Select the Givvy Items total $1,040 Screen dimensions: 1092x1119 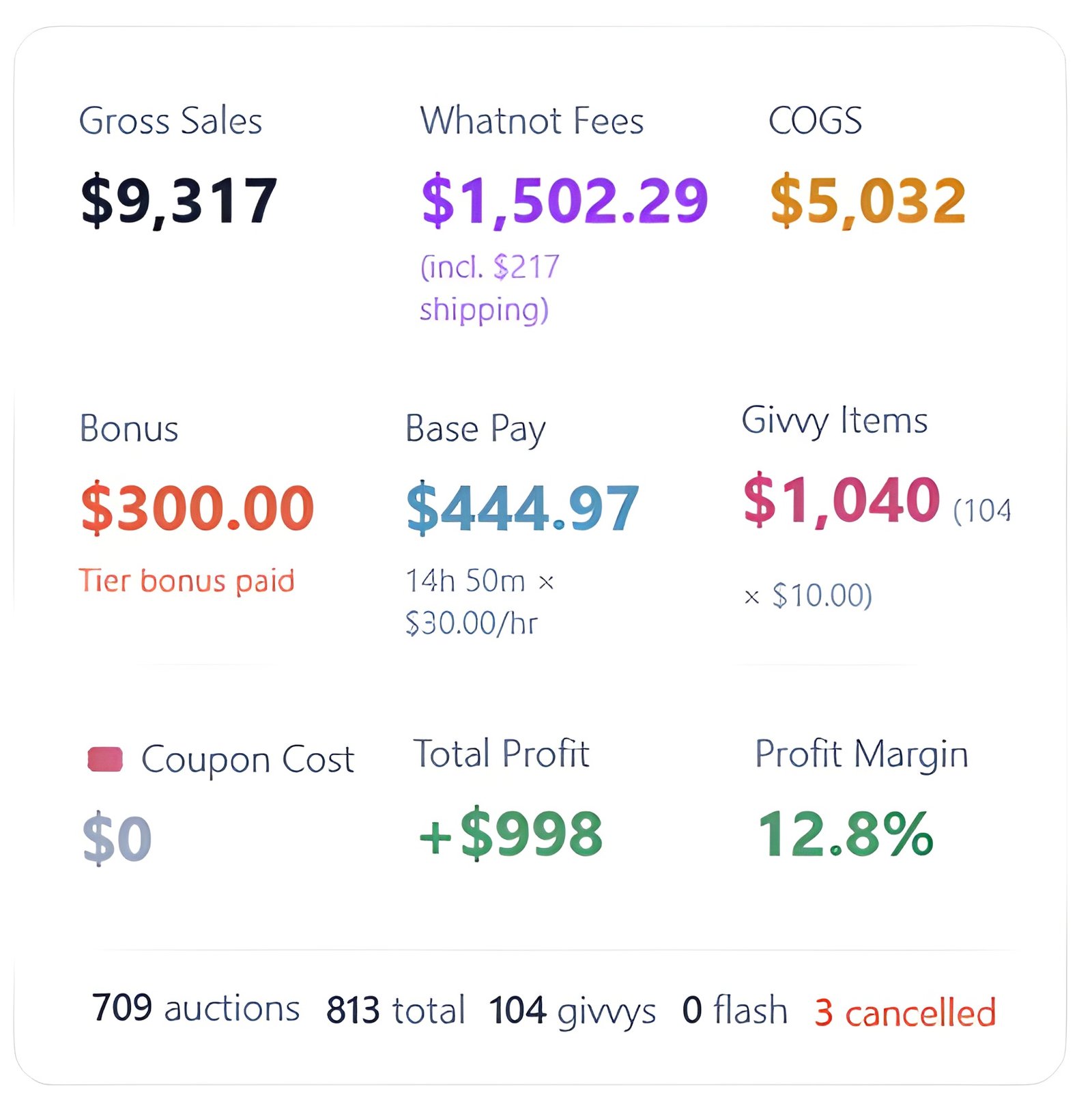point(842,500)
